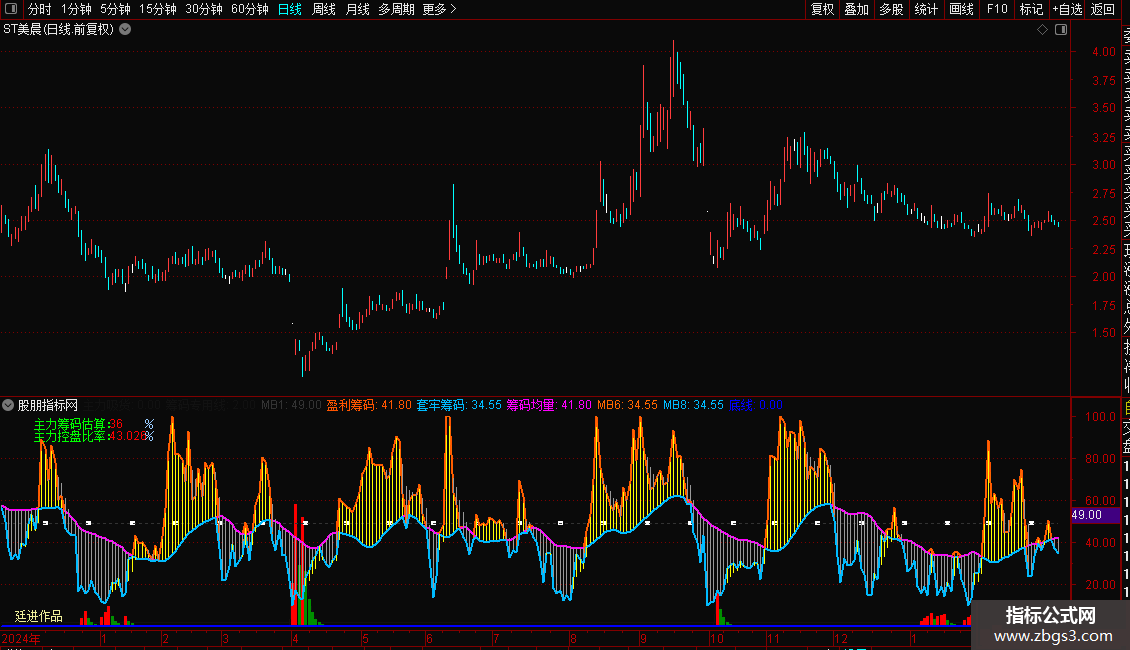The height and width of the screenshot is (650, 1130).
Task: Activate the 画线 drawing tool button
Action: point(961,9)
